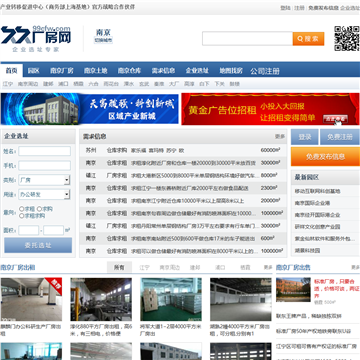Switch to 浦口 tab in 南京厂房出租
This screenshot has width=360, height=360.
pyautogui.click(x=220, y=267)
